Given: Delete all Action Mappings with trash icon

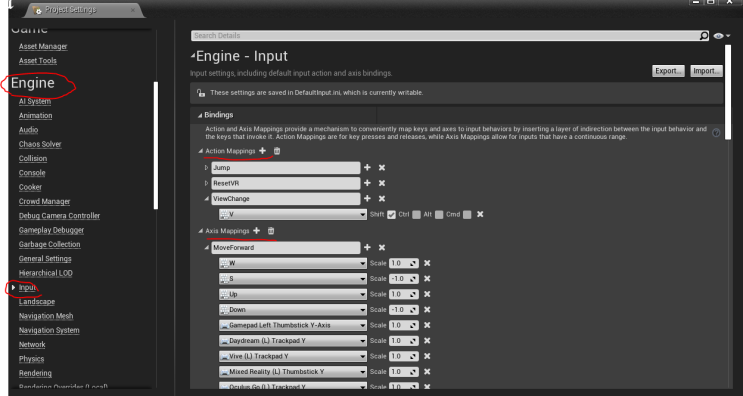Looking at the screenshot, I should (x=277, y=151).
